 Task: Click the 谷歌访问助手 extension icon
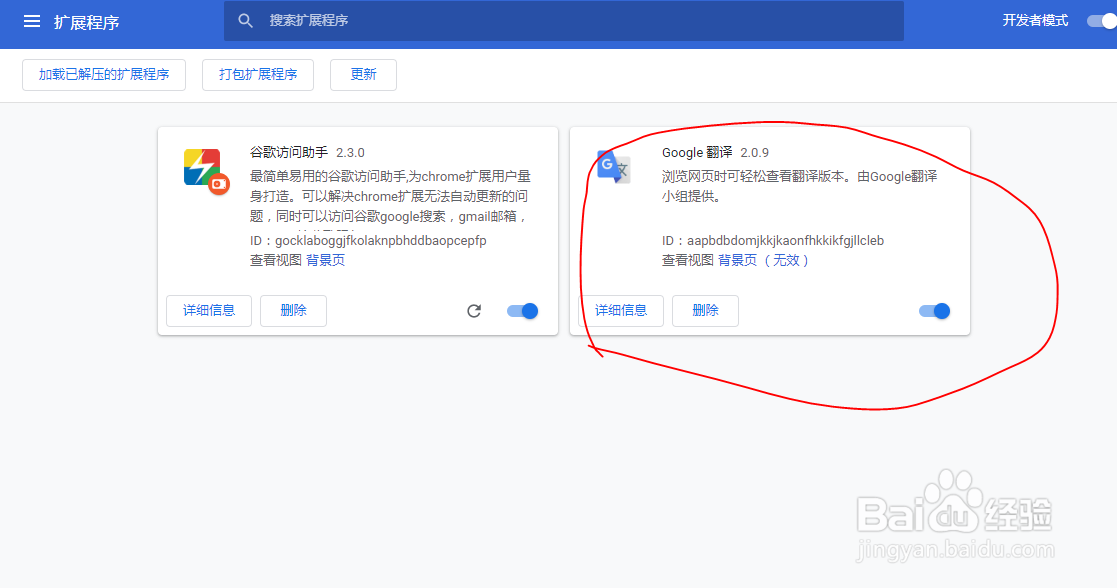(x=207, y=172)
